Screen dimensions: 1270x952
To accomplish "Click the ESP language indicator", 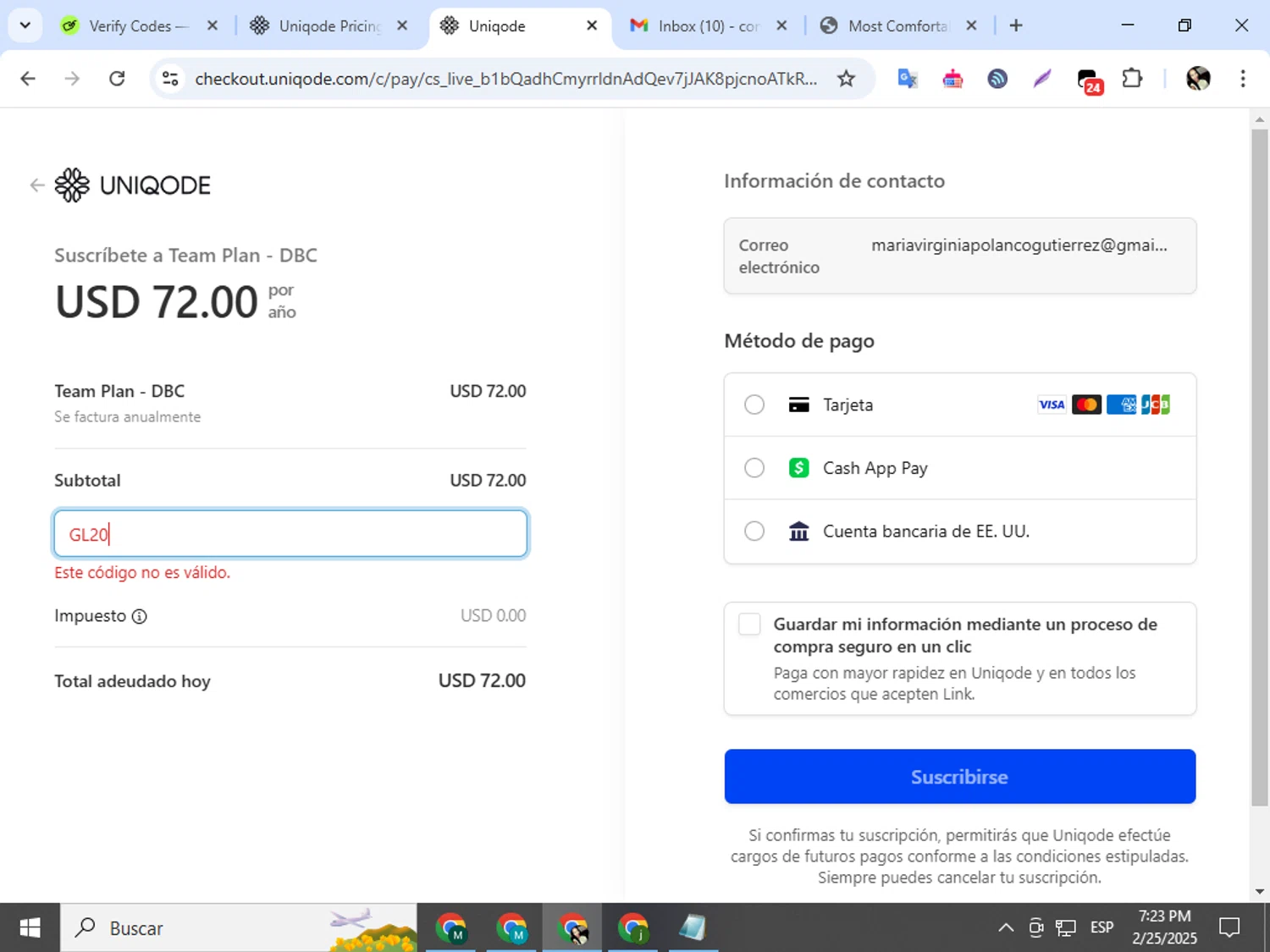I will (1102, 927).
